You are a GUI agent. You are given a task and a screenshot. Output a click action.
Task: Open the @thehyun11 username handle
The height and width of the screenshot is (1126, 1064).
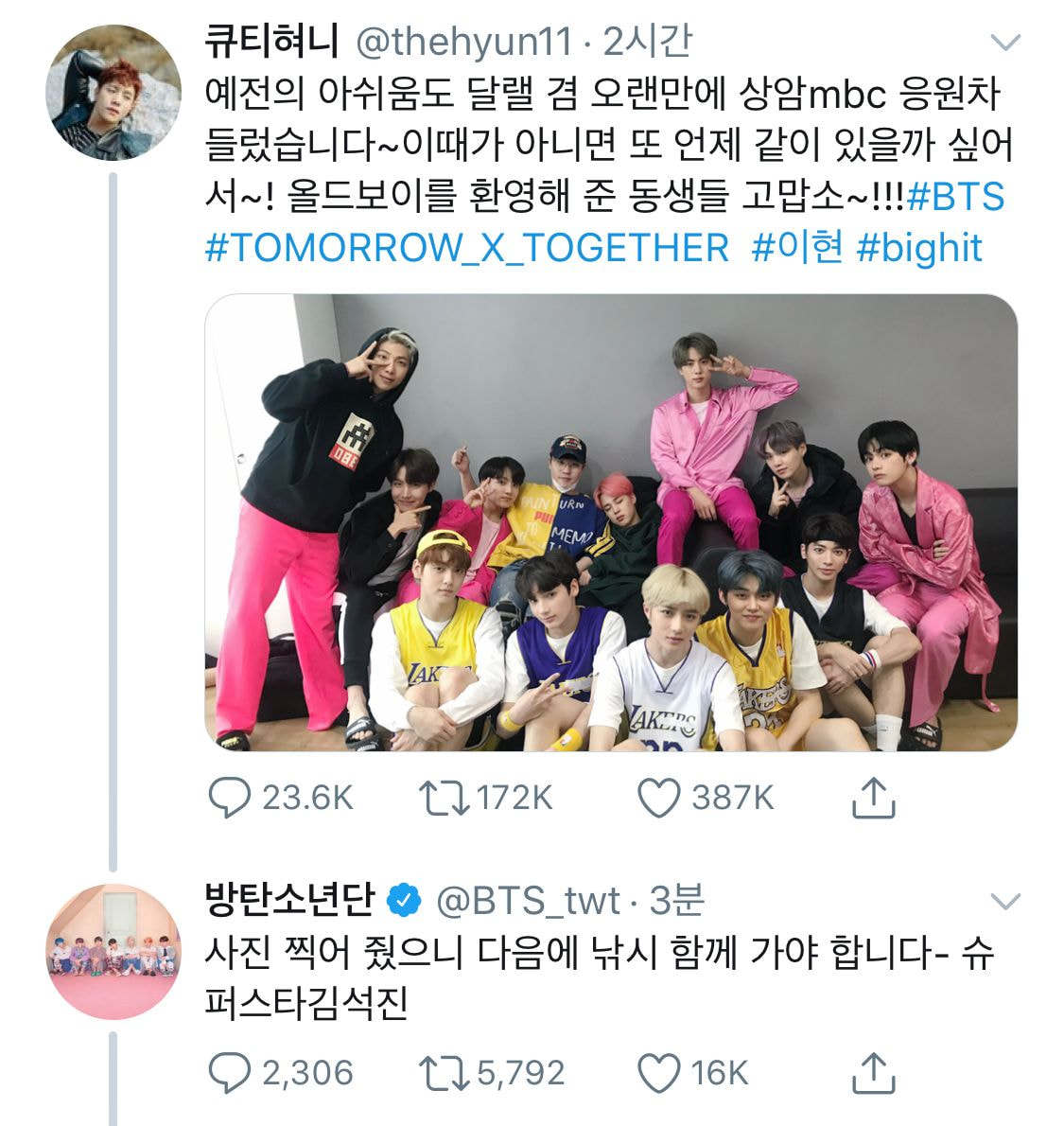(x=463, y=42)
